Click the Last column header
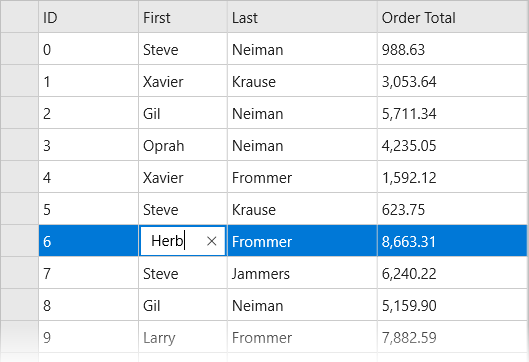Viewport: 529px width, 362px height. point(302,17)
